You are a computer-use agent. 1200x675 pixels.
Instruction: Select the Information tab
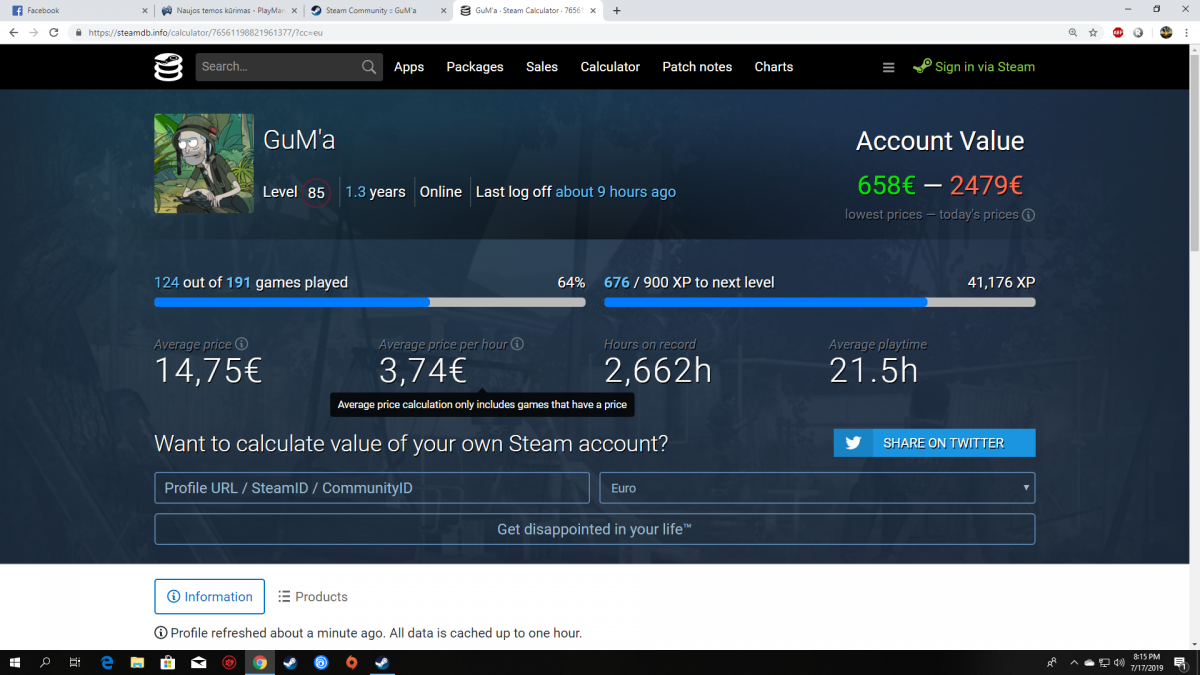[x=210, y=597]
